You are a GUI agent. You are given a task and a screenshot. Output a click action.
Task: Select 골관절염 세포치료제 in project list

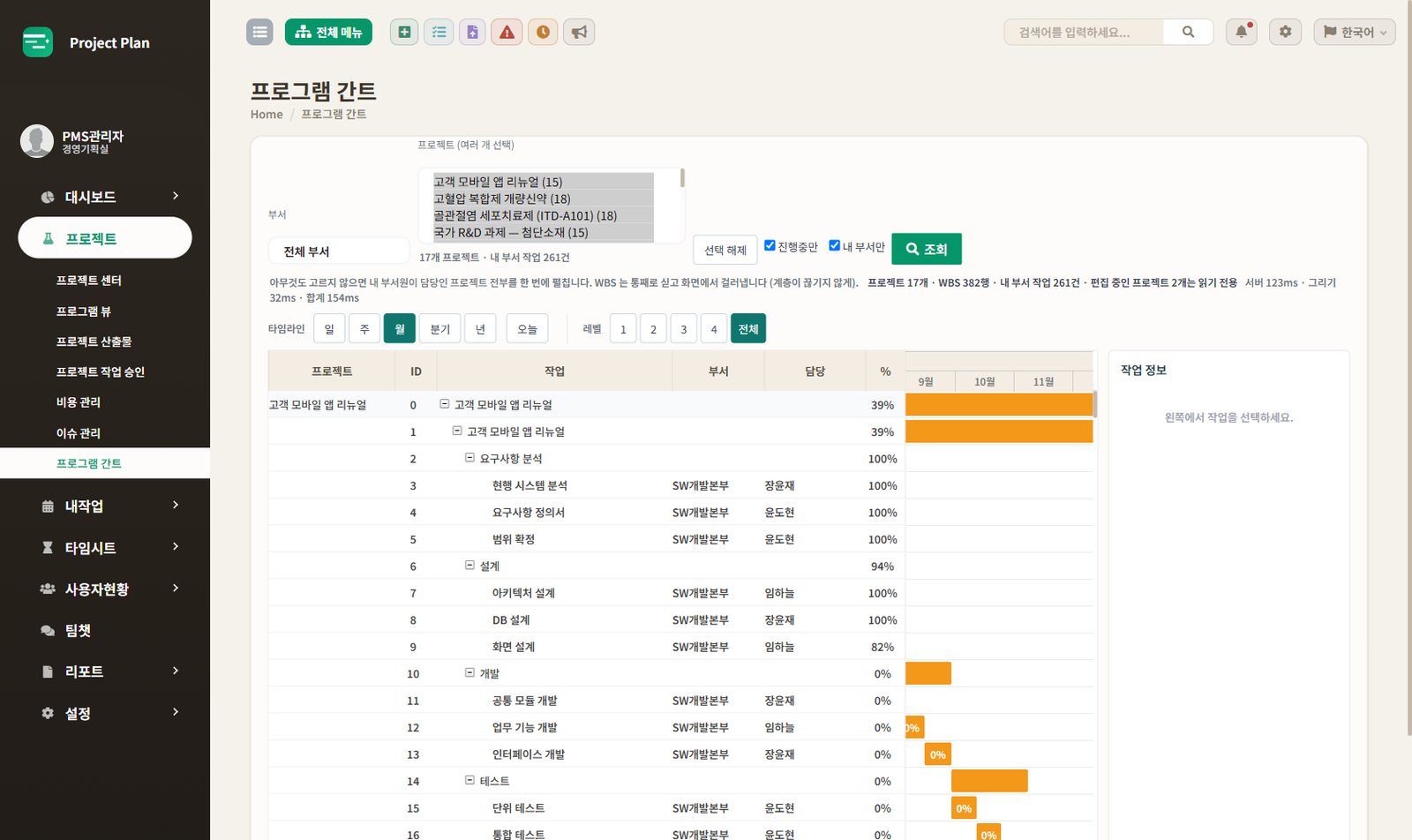coord(543,215)
